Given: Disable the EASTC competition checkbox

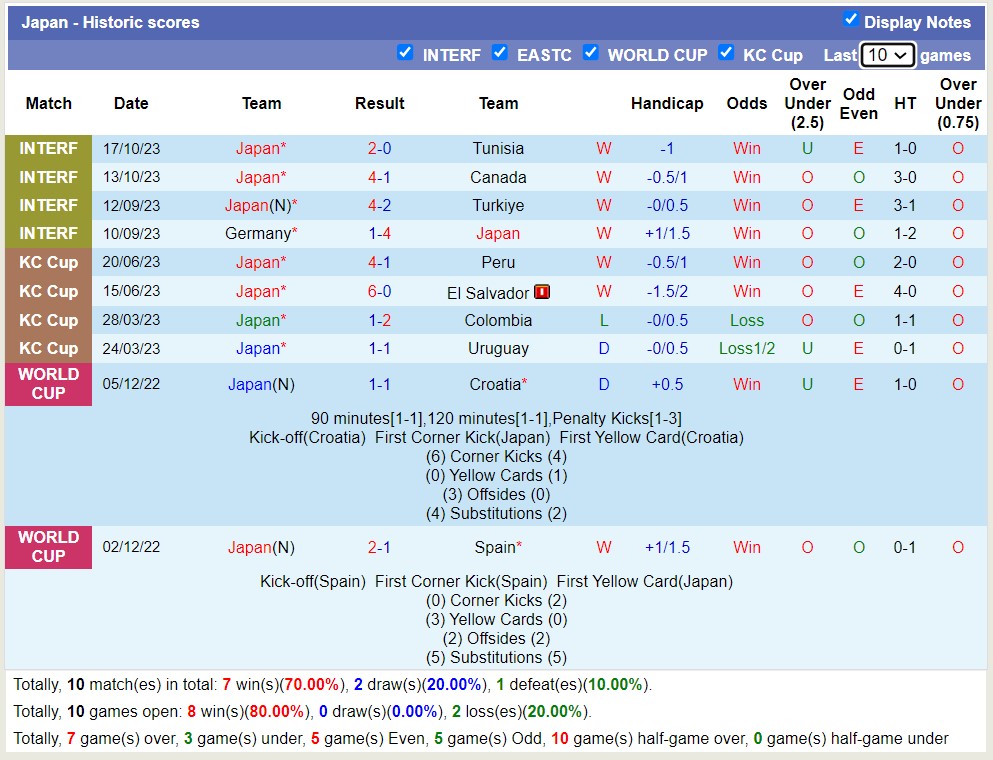Looking at the screenshot, I should [500, 53].
